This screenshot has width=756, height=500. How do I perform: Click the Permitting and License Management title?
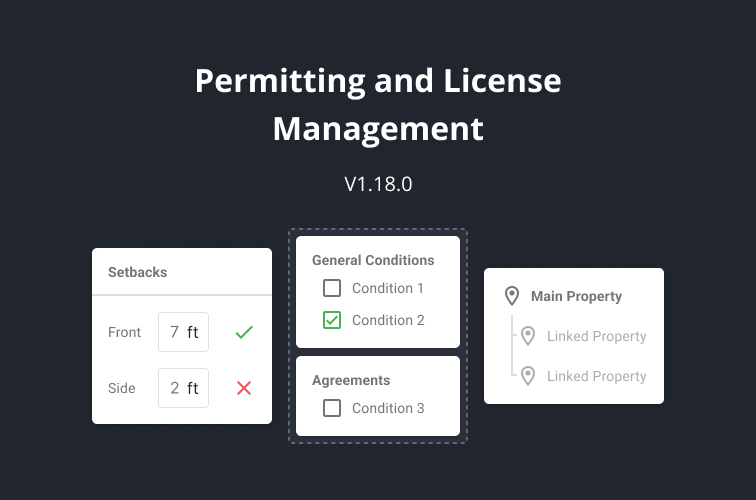point(378,104)
